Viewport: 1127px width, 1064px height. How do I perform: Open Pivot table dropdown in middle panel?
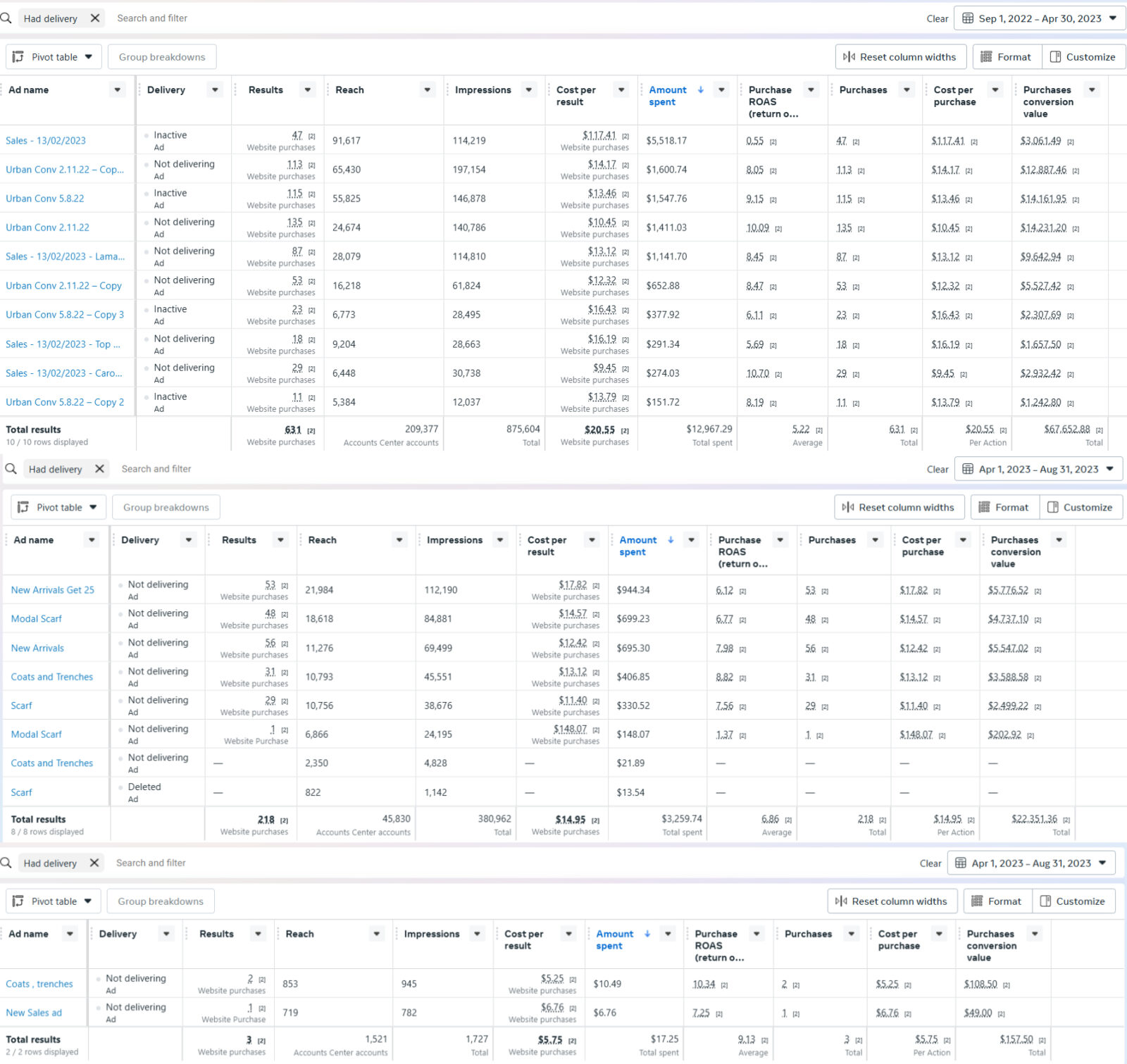coord(58,507)
